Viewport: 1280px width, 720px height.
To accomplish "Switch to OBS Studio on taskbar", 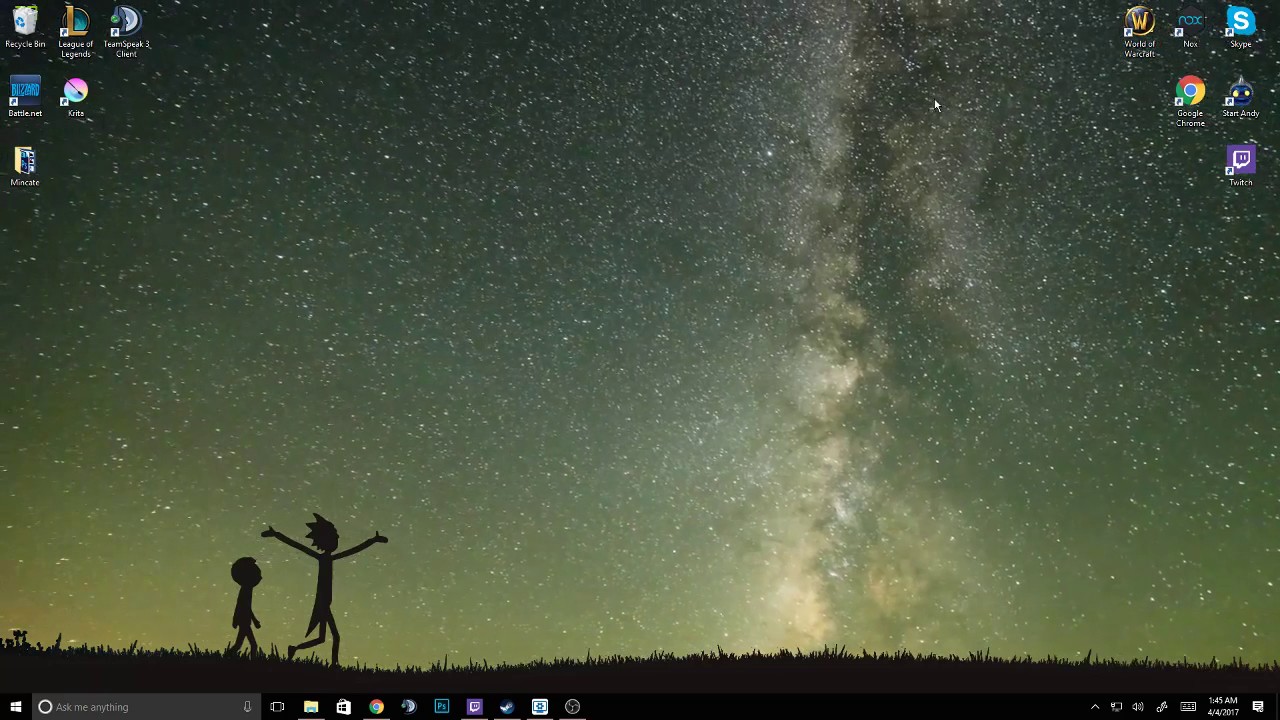I will pyautogui.click(x=573, y=707).
